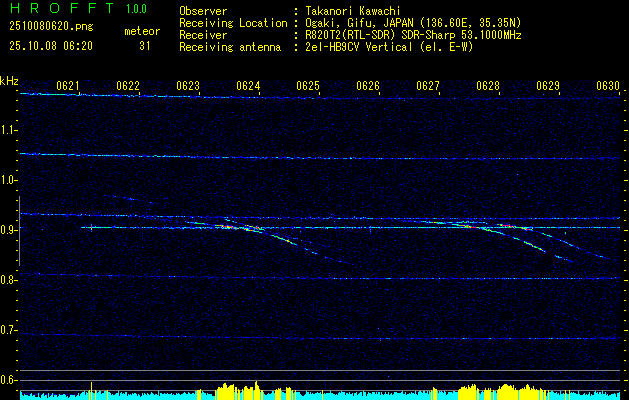This screenshot has width=629, height=400.
Task: Click the 0621 time marker
Action: click(67, 85)
